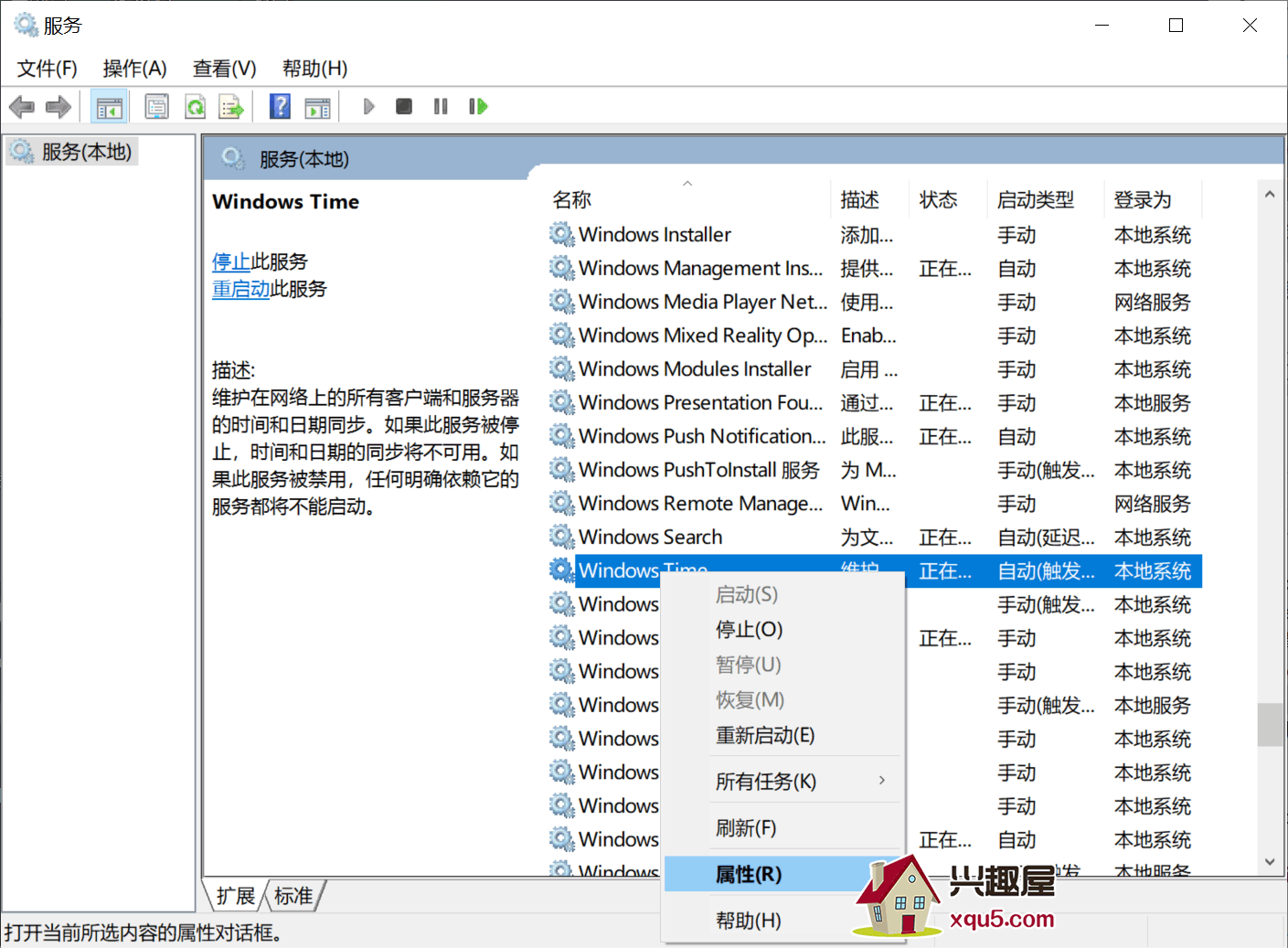Click the Back arrow toolbar icon

[x=22, y=107]
